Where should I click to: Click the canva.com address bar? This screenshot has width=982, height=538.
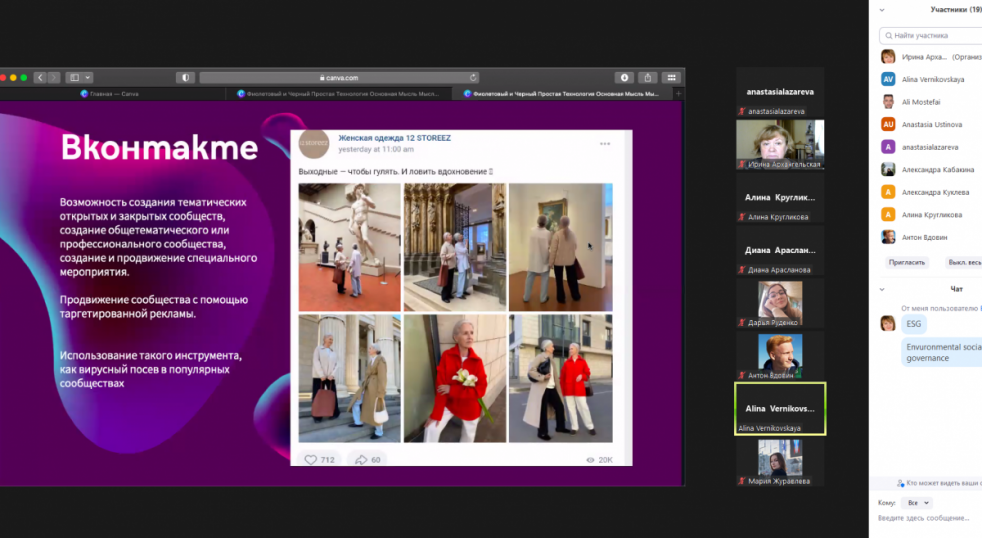[339, 78]
